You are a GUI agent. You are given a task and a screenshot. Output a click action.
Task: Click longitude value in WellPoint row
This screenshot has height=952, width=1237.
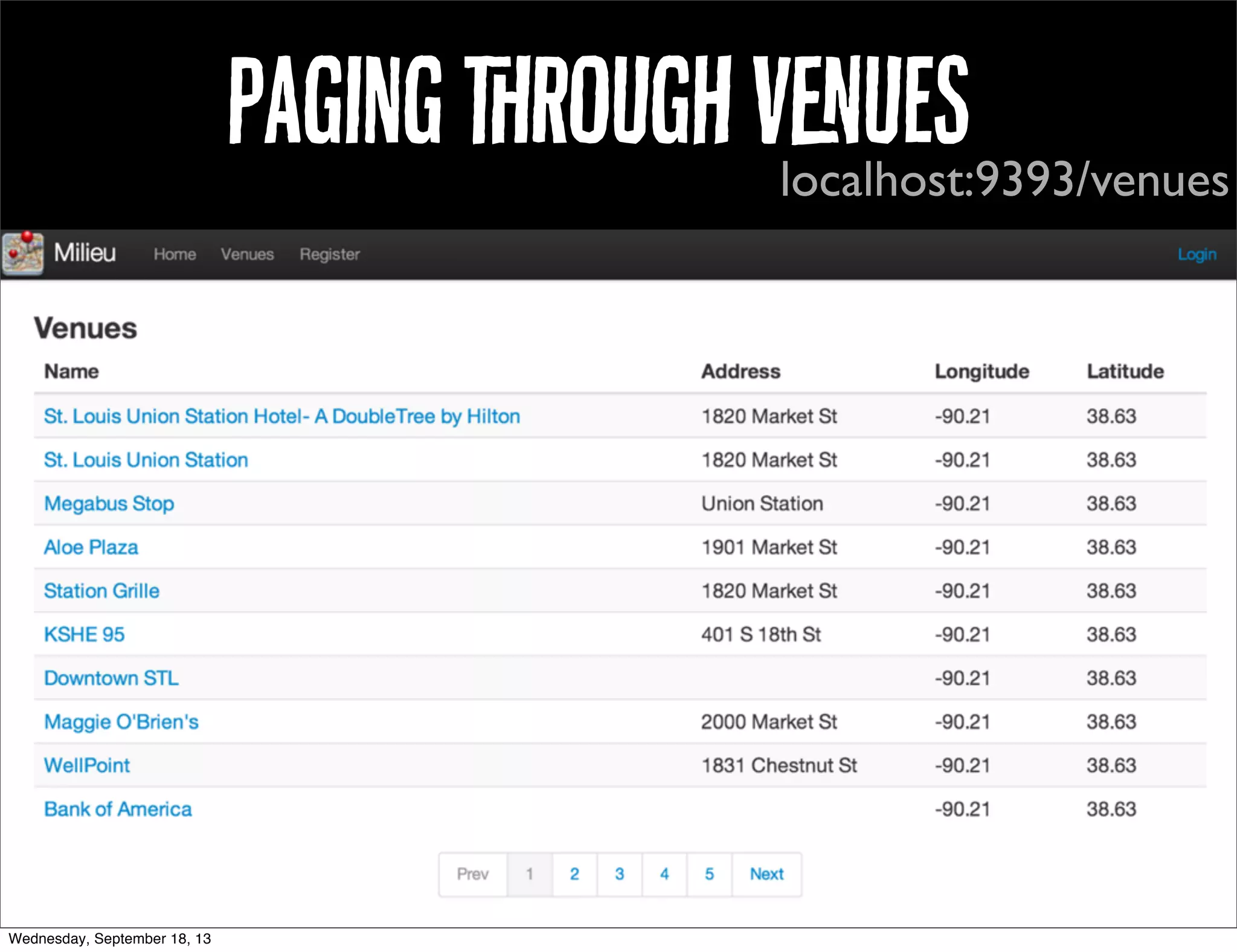click(x=963, y=765)
